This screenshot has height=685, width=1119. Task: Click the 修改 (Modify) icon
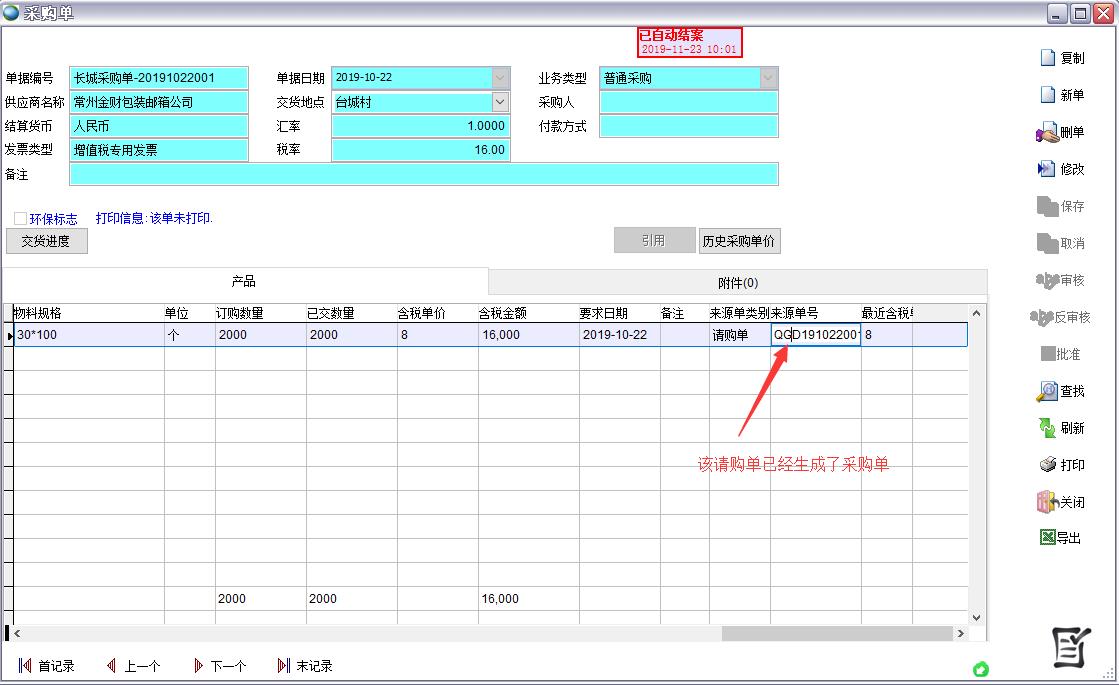pos(1047,169)
